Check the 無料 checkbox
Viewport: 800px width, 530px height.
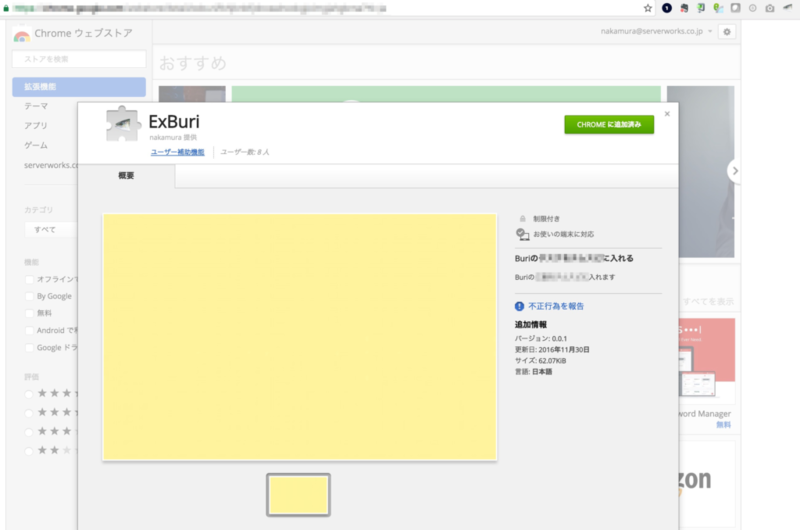(30, 313)
